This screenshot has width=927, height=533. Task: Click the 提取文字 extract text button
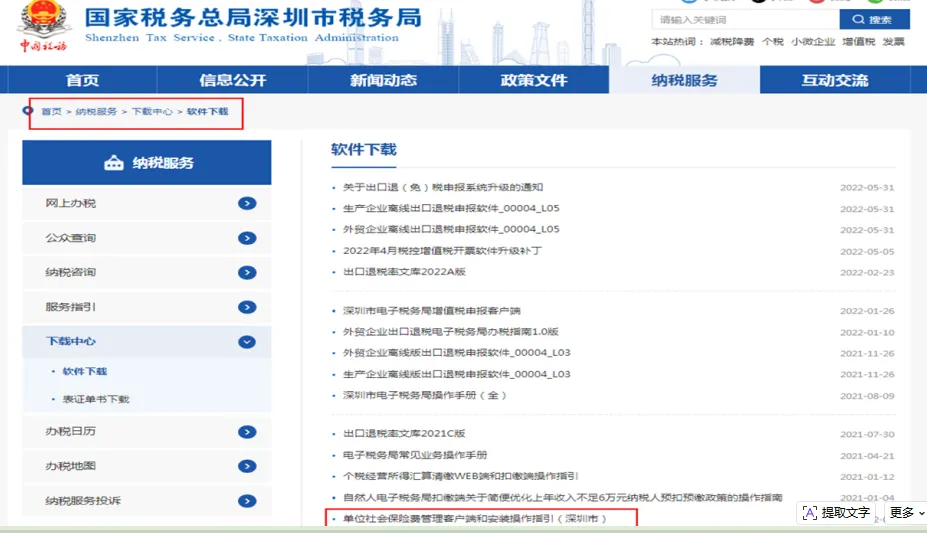(x=837, y=512)
